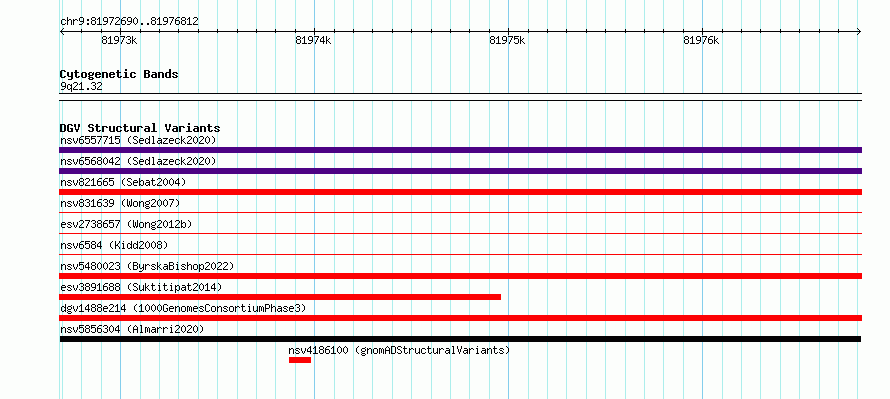Viewport: 890px width, 399px height.
Task: Select the purple nsv6557715 variant bar
Action: (x=460, y=150)
